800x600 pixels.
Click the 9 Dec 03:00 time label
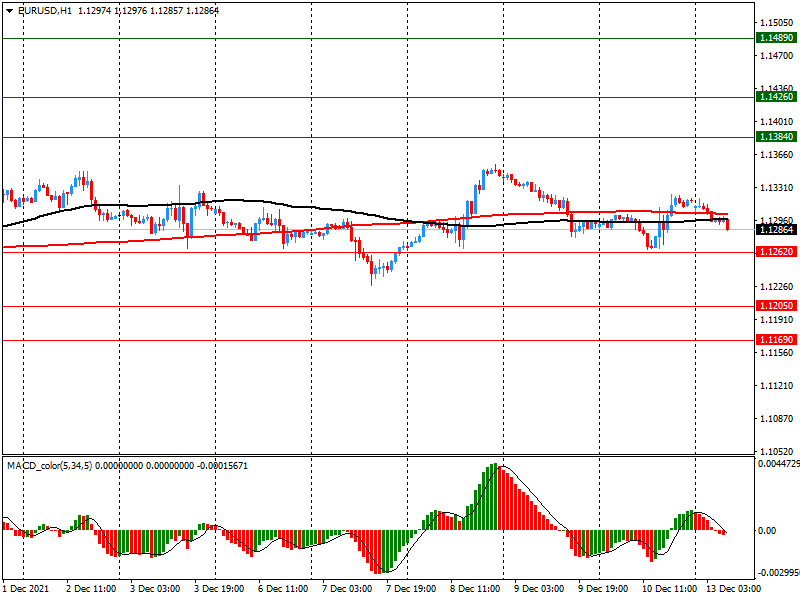click(x=539, y=589)
